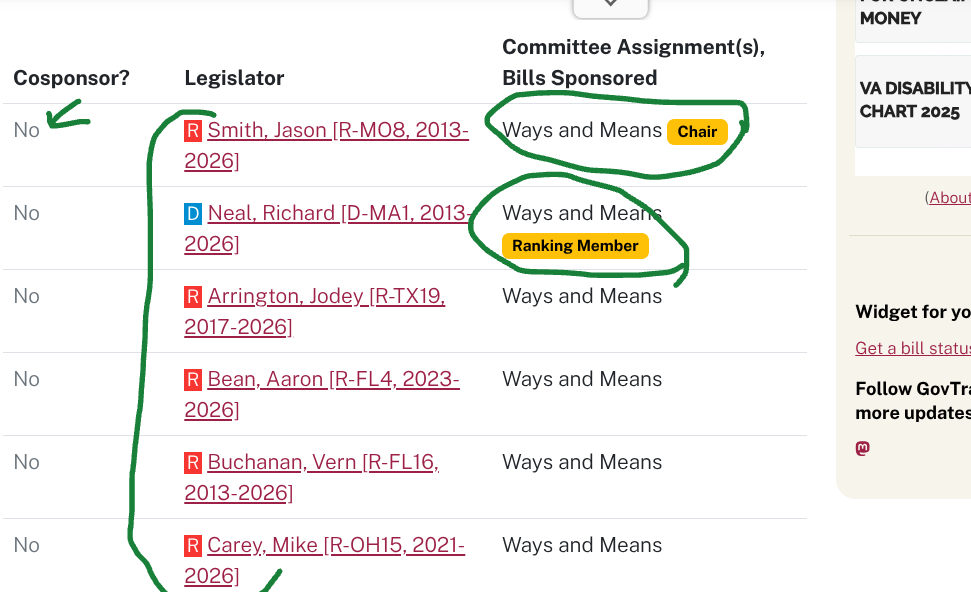The width and height of the screenshot is (971, 592).
Task: Click the About link in sidebar
Action: (949, 197)
